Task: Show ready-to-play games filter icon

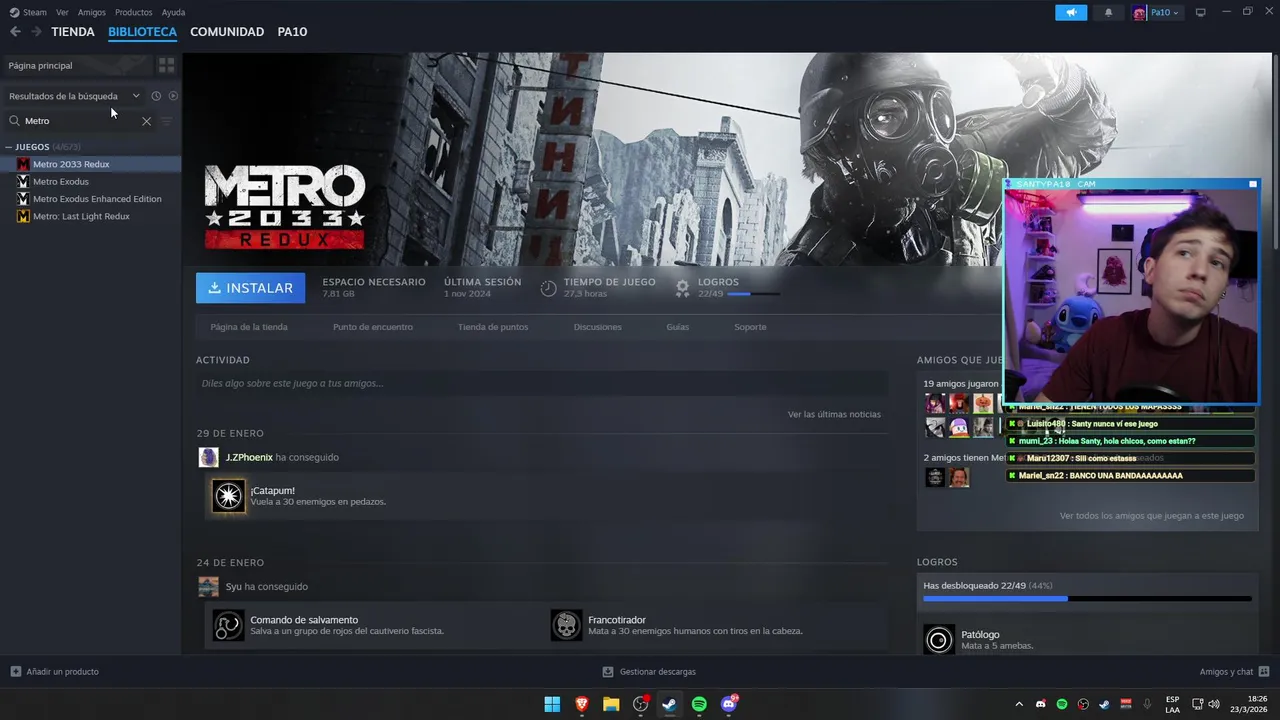Action: [173, 96]
